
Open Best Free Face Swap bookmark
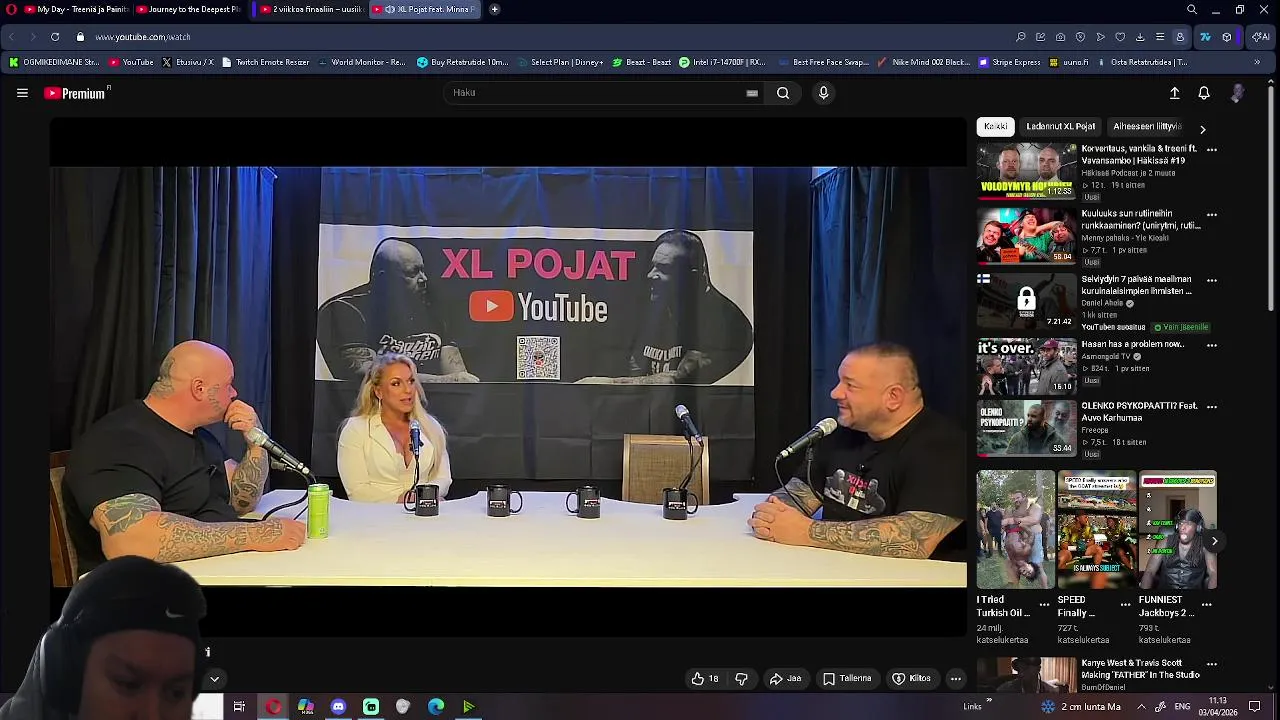coord(822,62)
